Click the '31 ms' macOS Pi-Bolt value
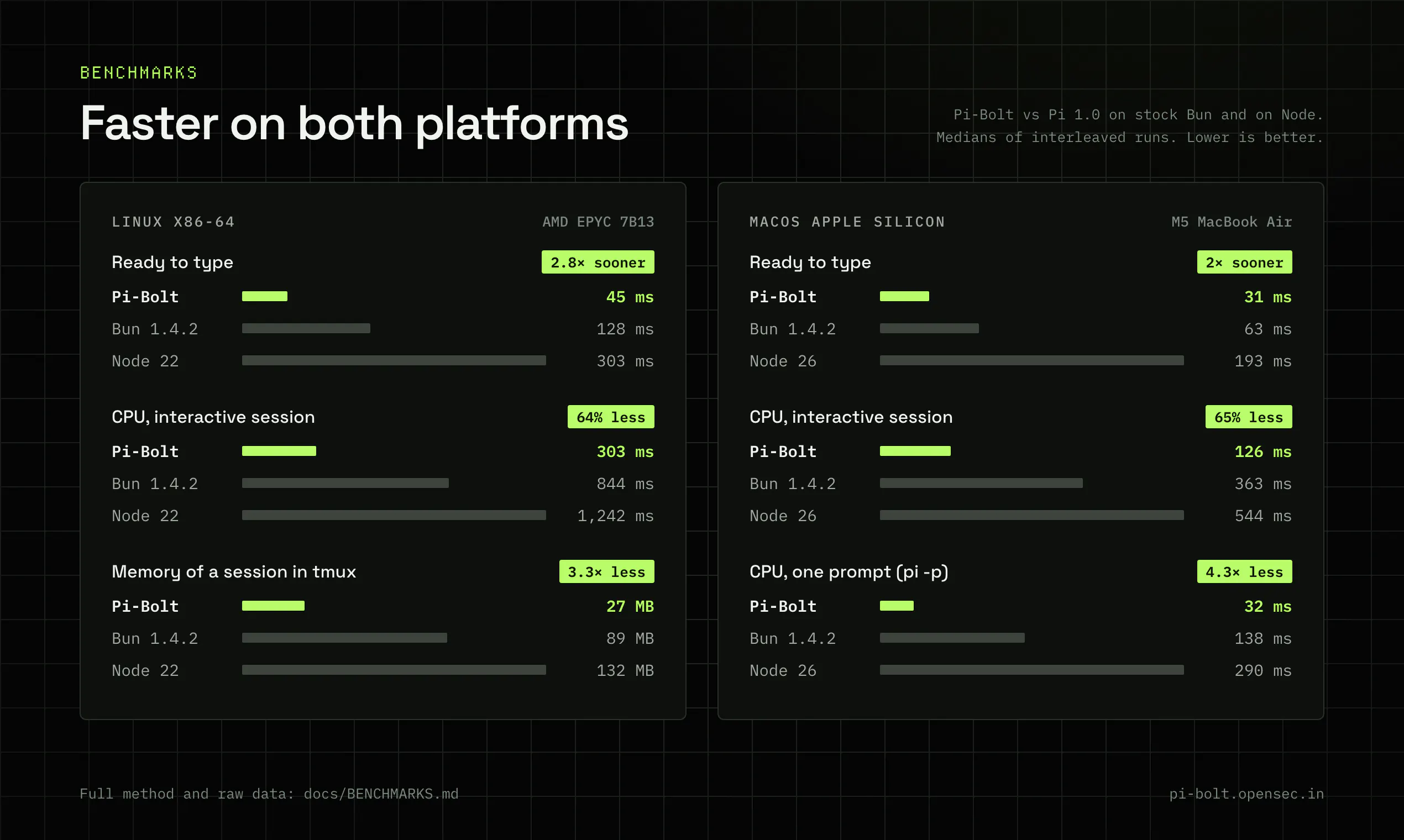 pos(1268,297)
